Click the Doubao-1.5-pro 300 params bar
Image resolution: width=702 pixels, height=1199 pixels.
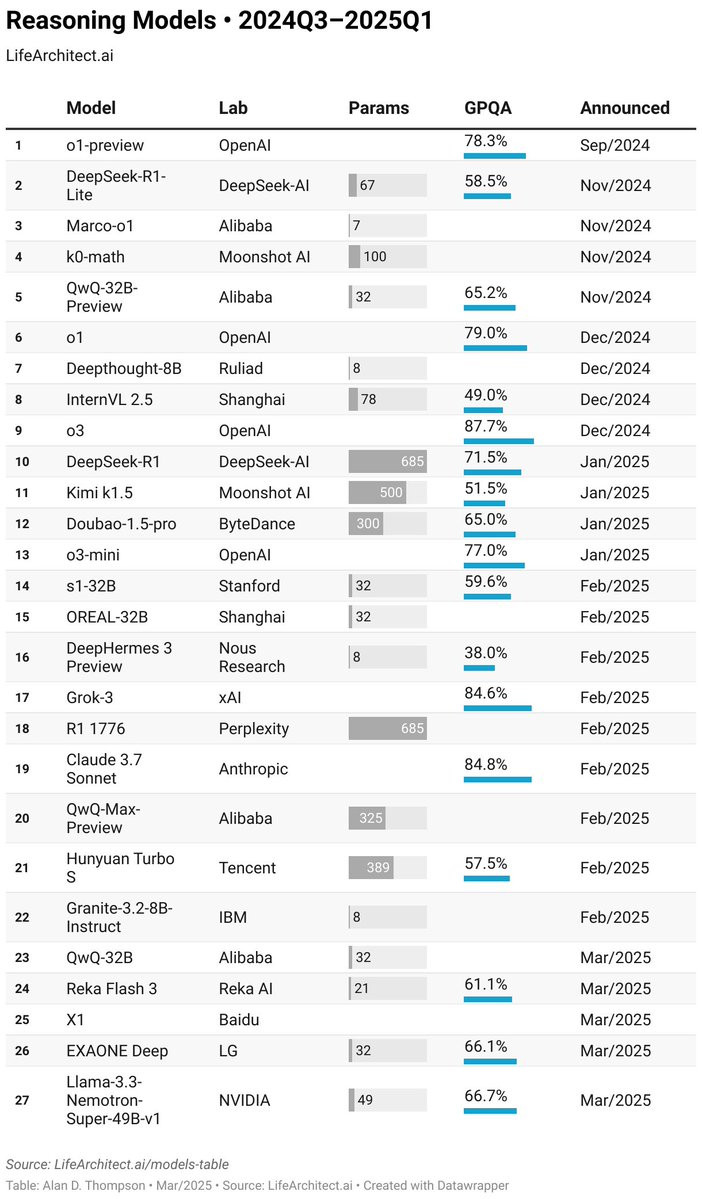pyautogui.click(x=366, y=524)
